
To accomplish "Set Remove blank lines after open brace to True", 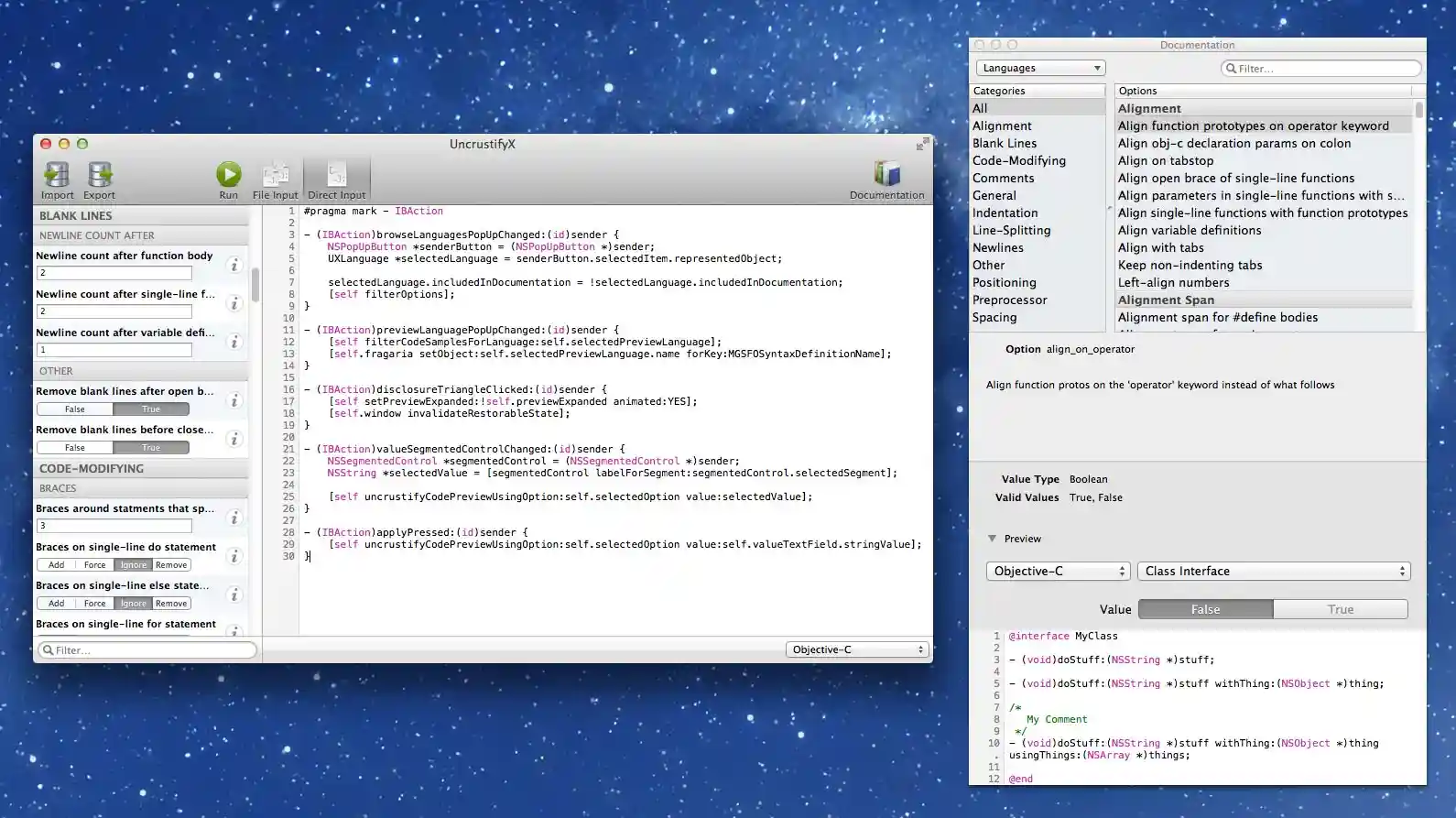I will pos(151,409).
